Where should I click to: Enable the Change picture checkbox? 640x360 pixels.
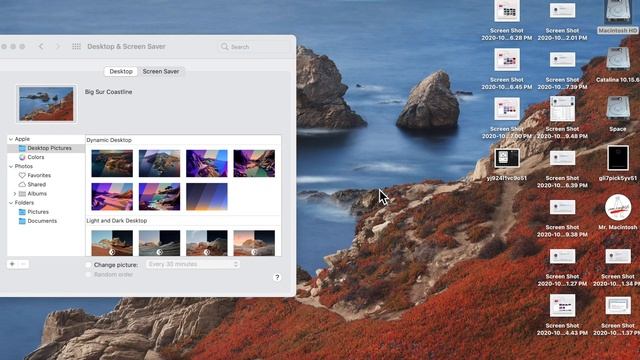[x=89, y=265]
